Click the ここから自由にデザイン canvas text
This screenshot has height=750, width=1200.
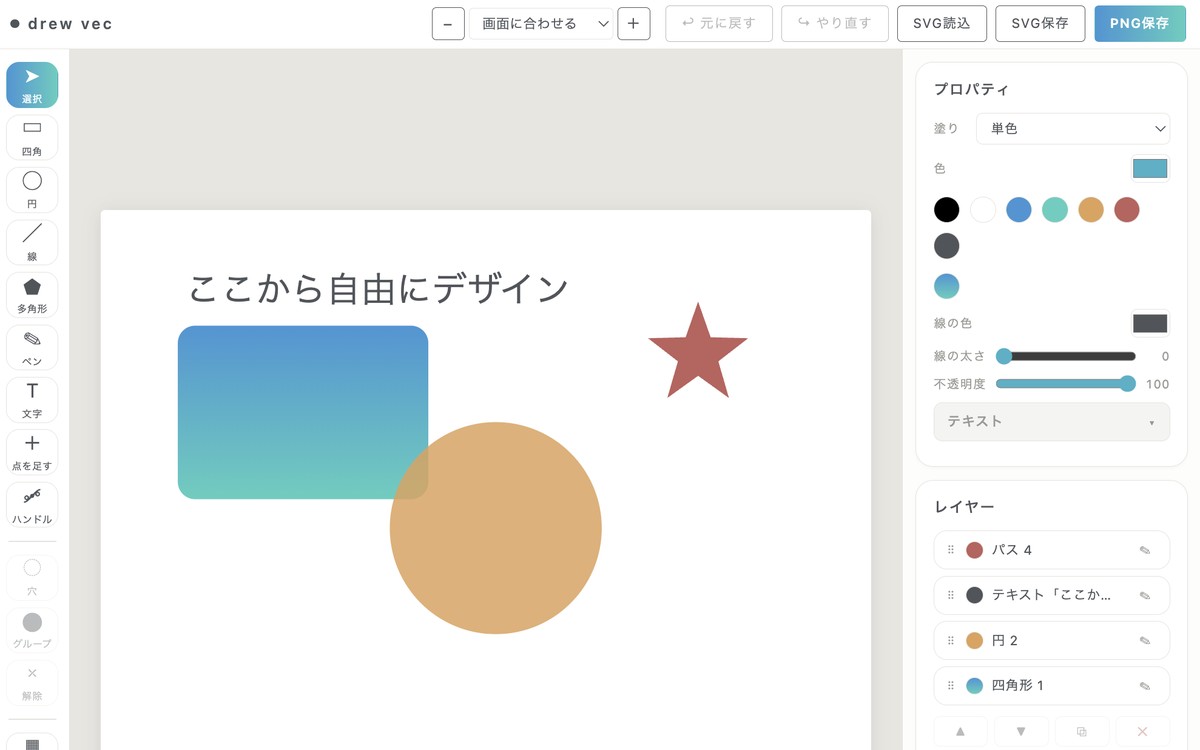coord(379,288)
